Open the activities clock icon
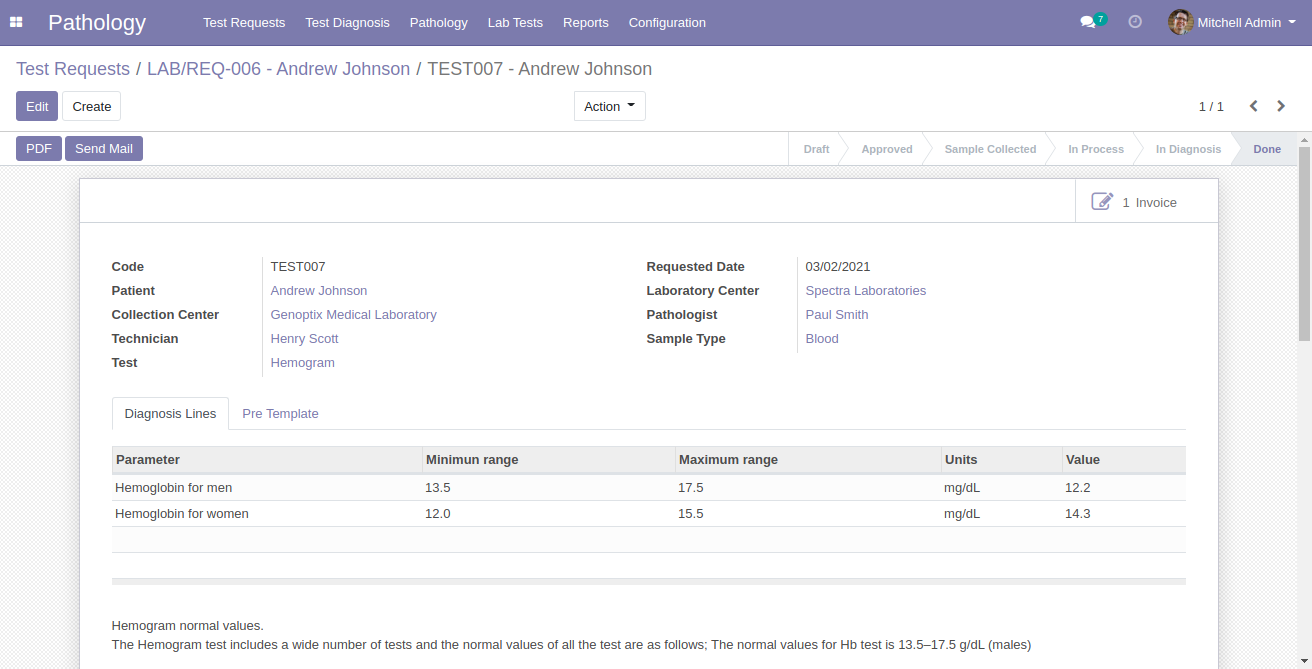The height and width of the screenshot is (669, 1312). coord(1135,22)
